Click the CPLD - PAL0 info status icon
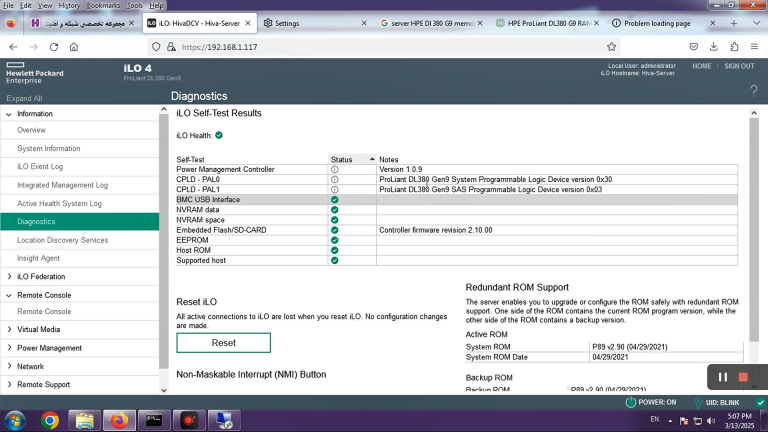The image size is (768, 432). click(335, 179)
